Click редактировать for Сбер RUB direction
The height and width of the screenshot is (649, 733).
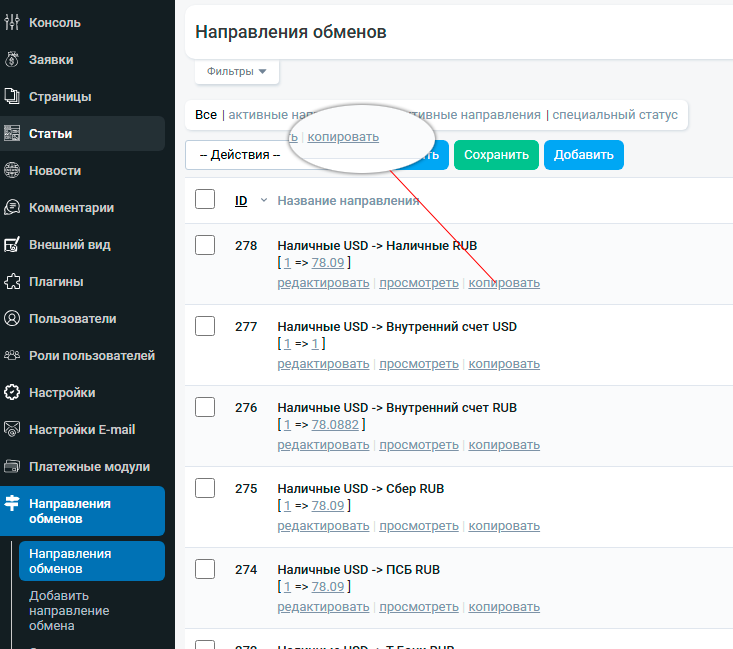[323, 526]
